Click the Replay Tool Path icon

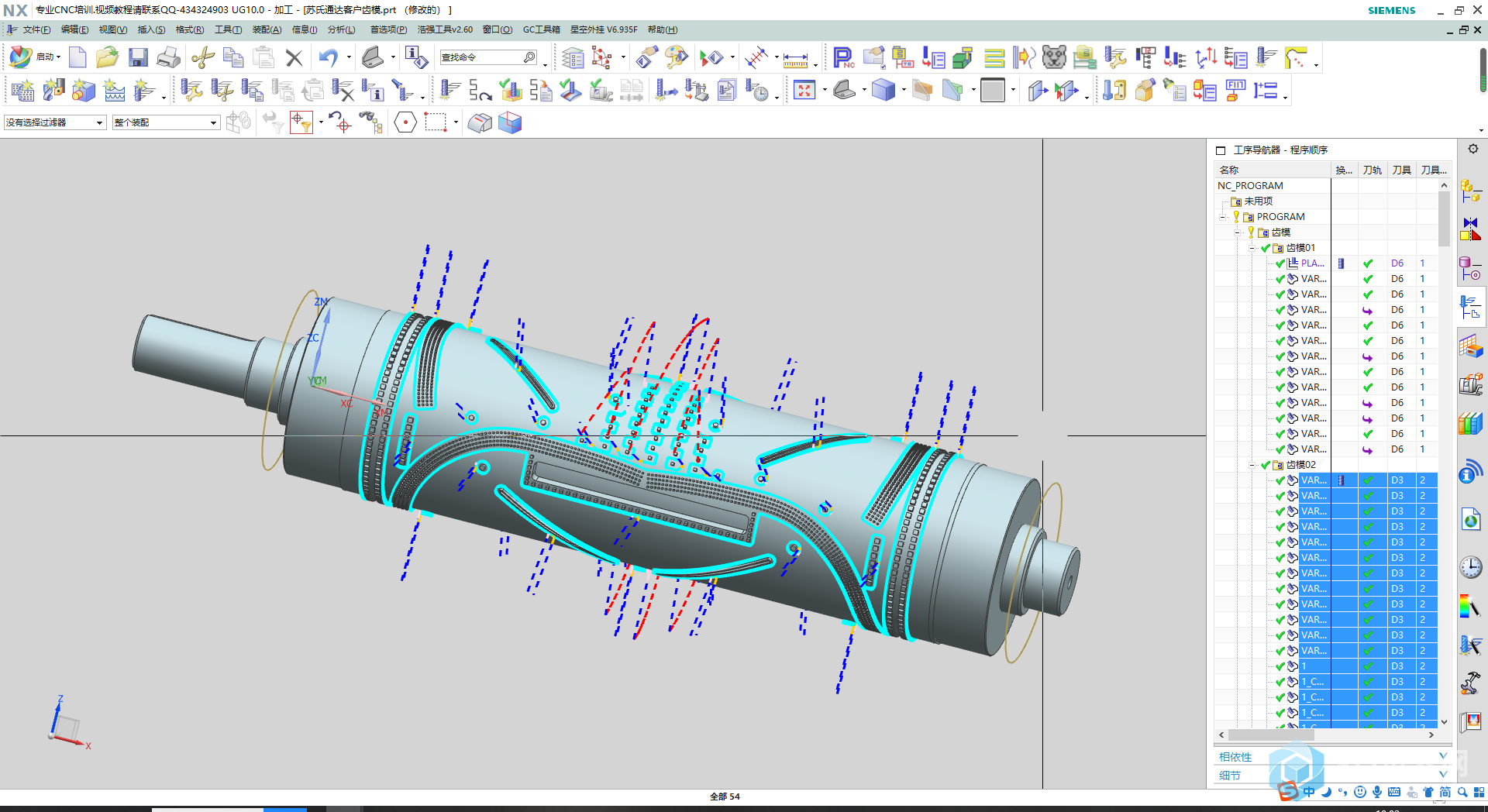pos(480,91)
